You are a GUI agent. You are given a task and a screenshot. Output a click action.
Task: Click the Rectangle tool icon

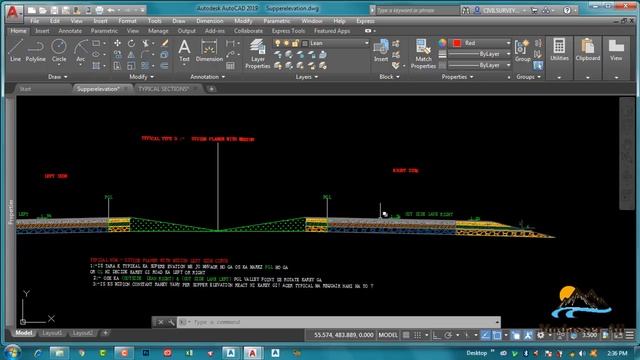tap(96, 43)
